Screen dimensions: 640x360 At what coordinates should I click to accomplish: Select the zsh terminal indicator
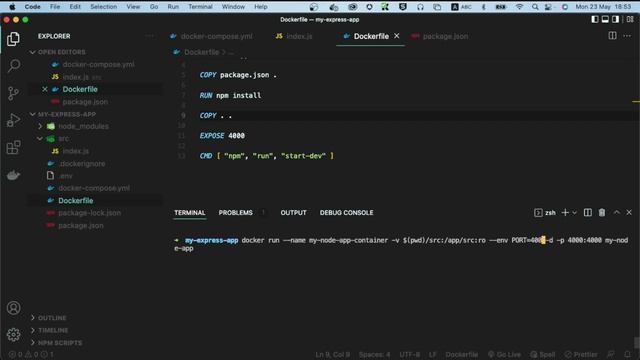[x=545, y=213]
